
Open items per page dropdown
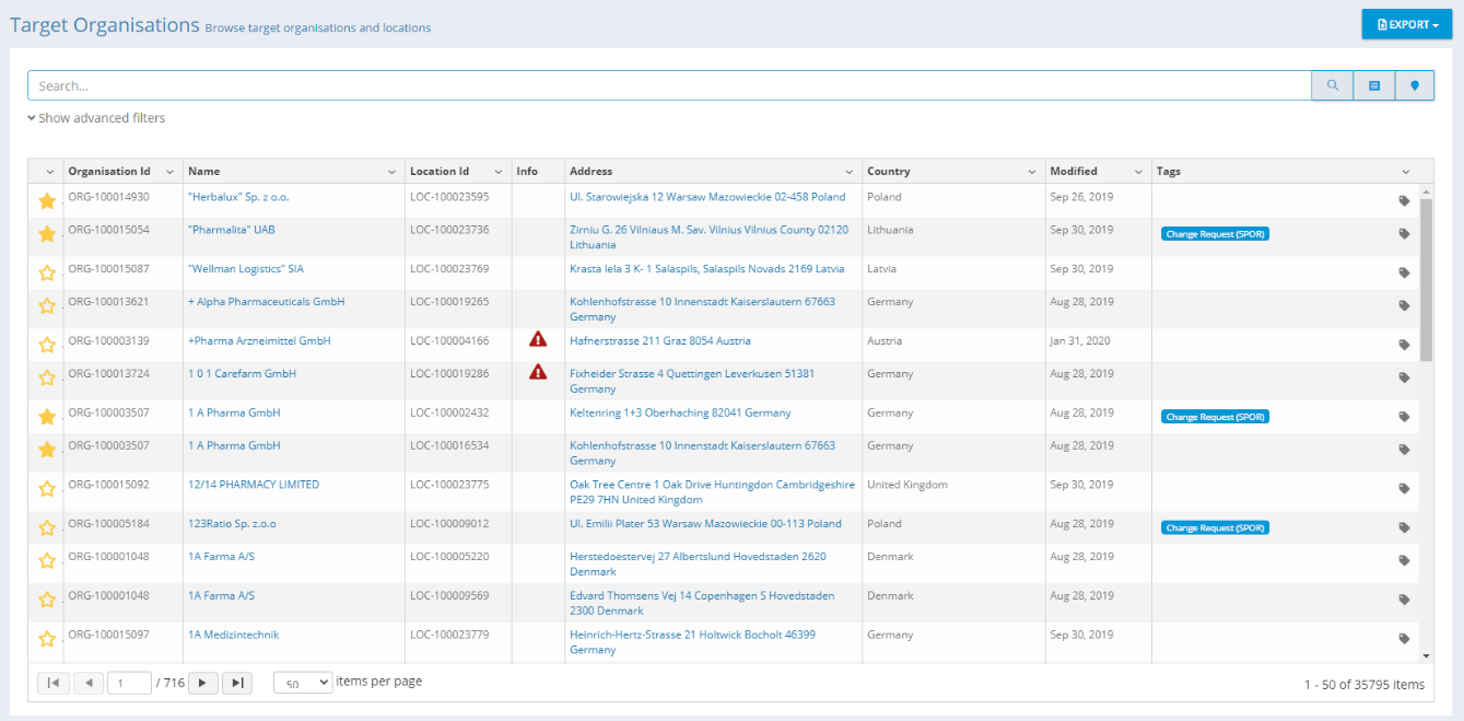[x=302, y=683]
